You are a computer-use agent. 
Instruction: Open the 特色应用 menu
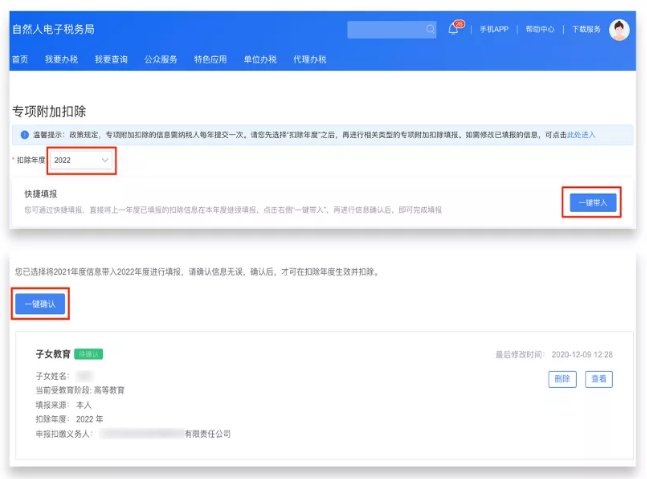(210, 59)
